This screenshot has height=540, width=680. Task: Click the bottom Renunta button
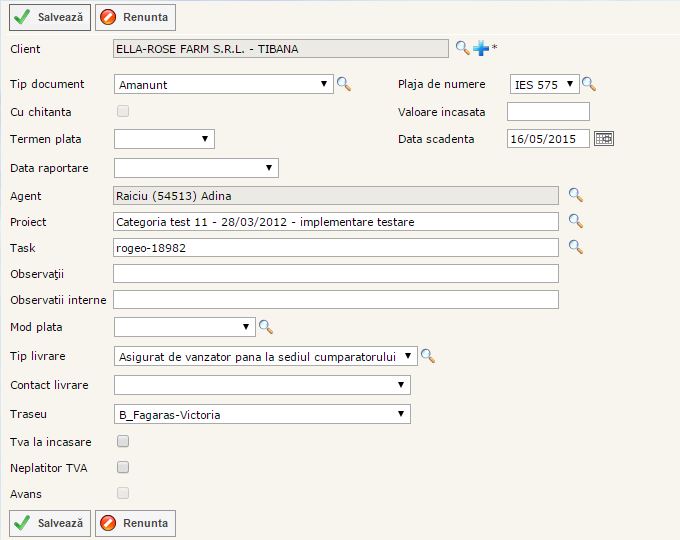click(x=135, y=523)
